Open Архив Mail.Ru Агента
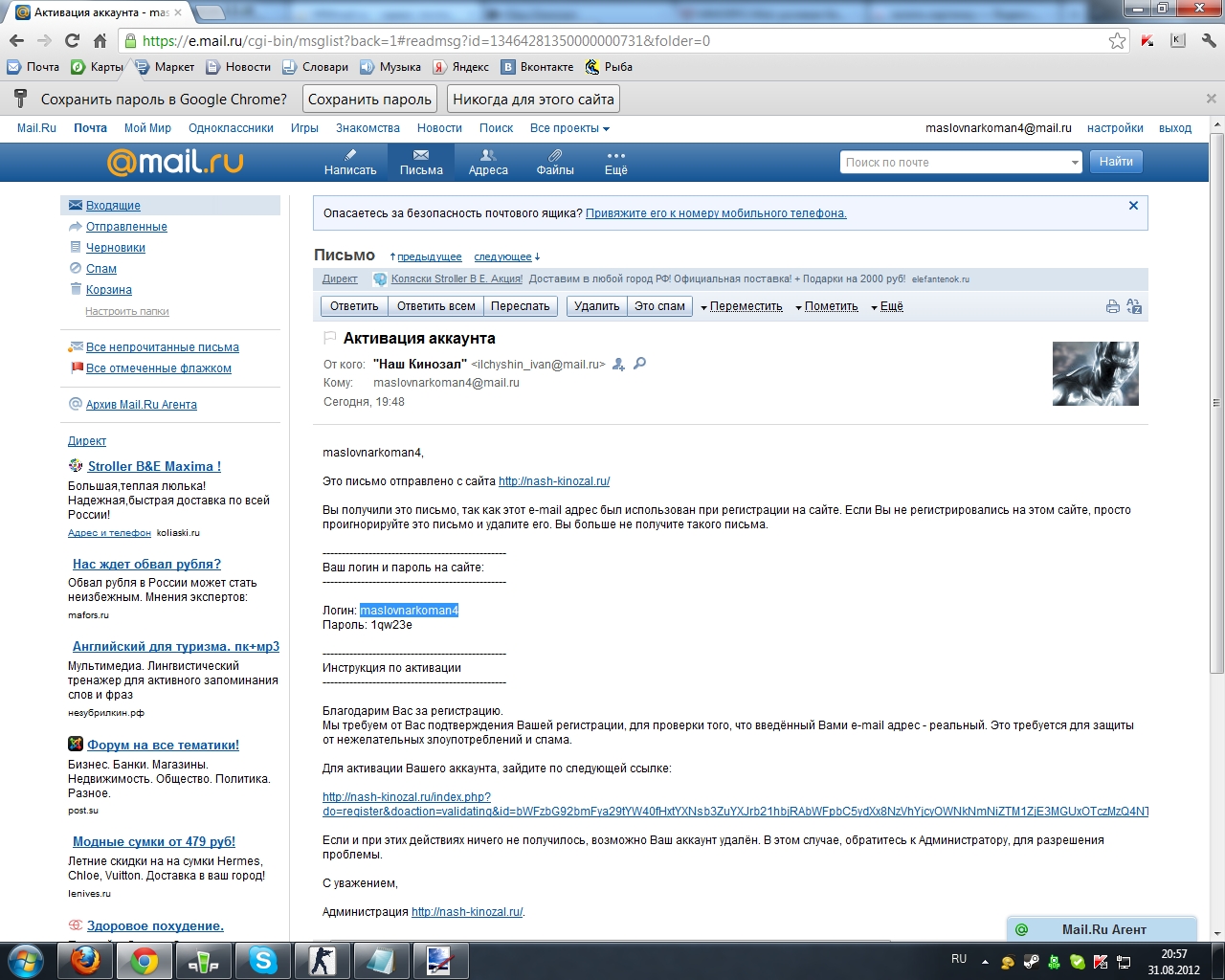Screen dimensions: 1225x980 point(142,405)
